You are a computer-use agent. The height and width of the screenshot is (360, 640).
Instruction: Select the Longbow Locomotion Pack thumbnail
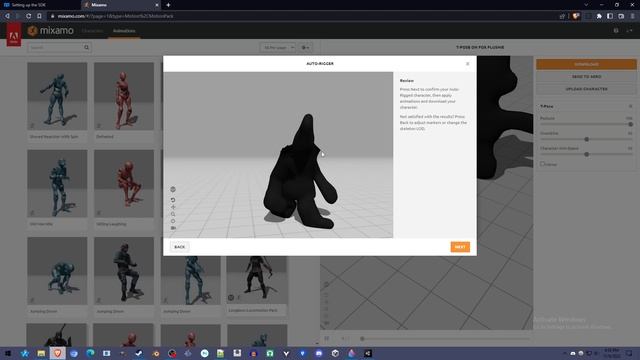pyautogui.click(x=257, y=280)
